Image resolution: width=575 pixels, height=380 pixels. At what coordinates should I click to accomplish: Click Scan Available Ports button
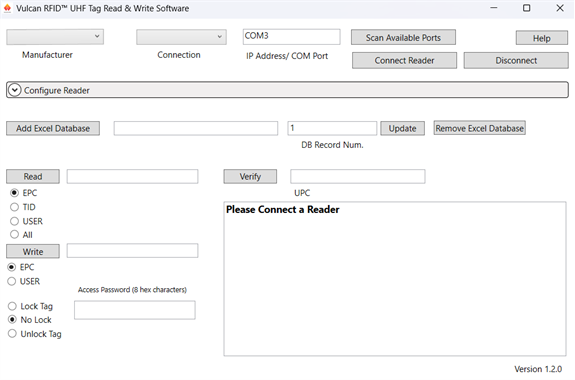coord(403,37)
